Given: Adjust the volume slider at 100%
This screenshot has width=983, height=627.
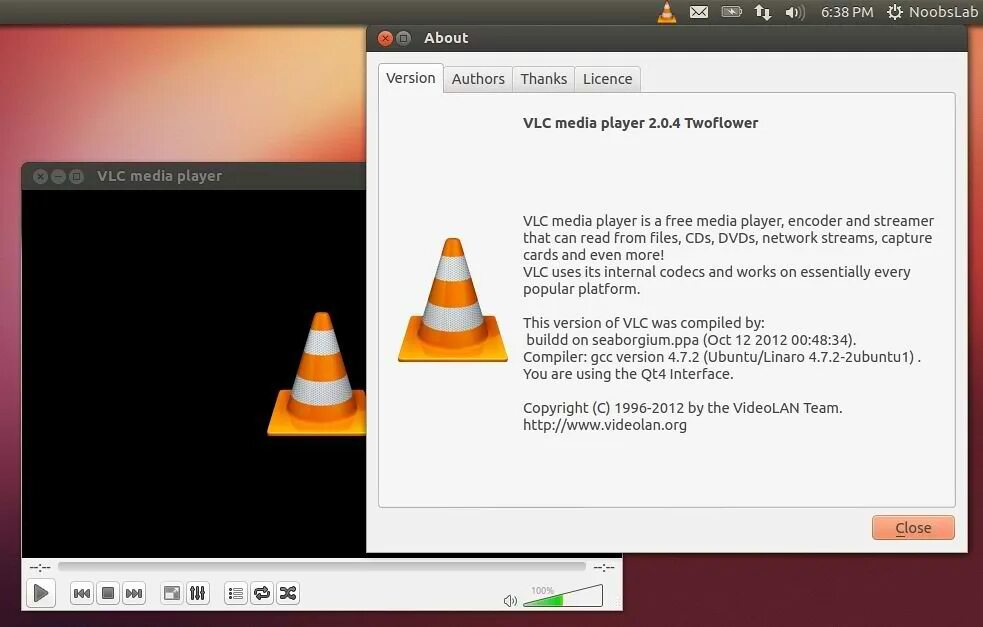Looking at the screenshot, I should pyautogui.click(x=563, y=596).
